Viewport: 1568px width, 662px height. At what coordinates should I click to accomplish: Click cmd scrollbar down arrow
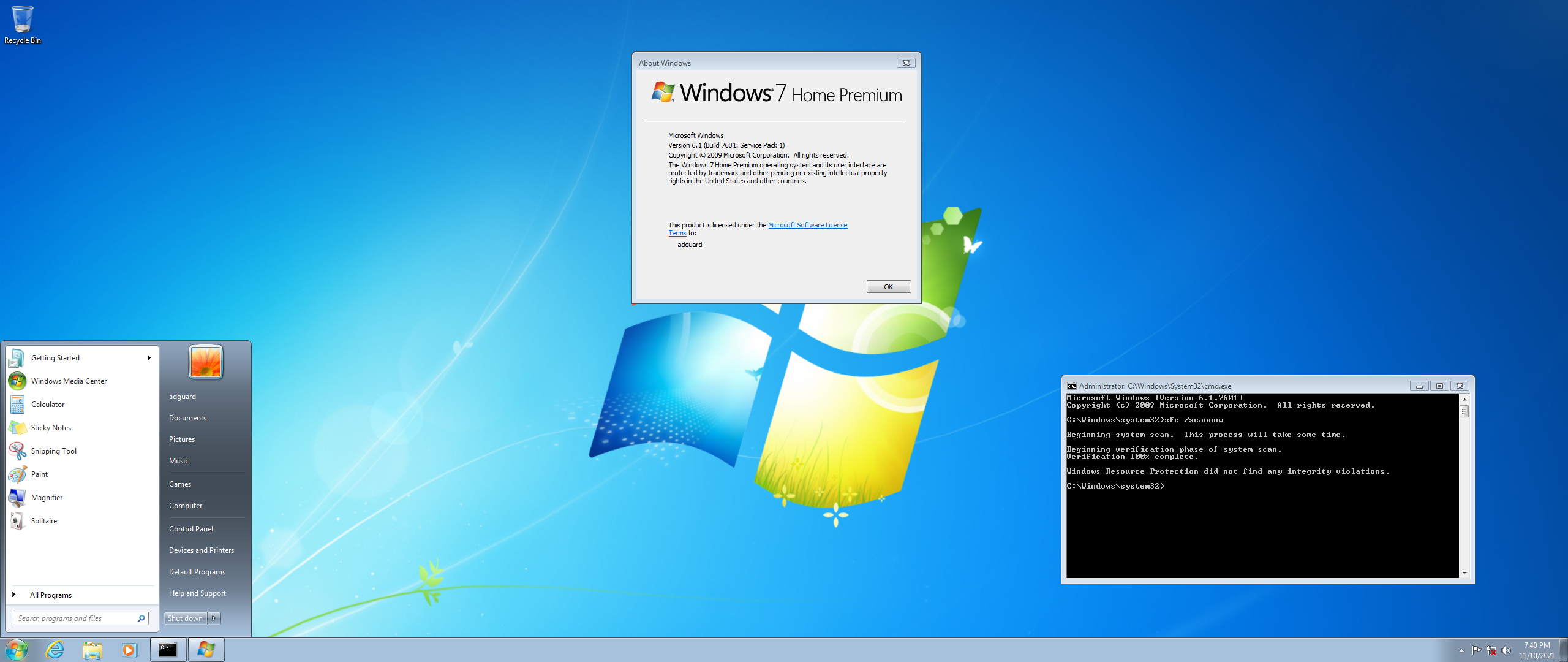[x=1464, y=573]
